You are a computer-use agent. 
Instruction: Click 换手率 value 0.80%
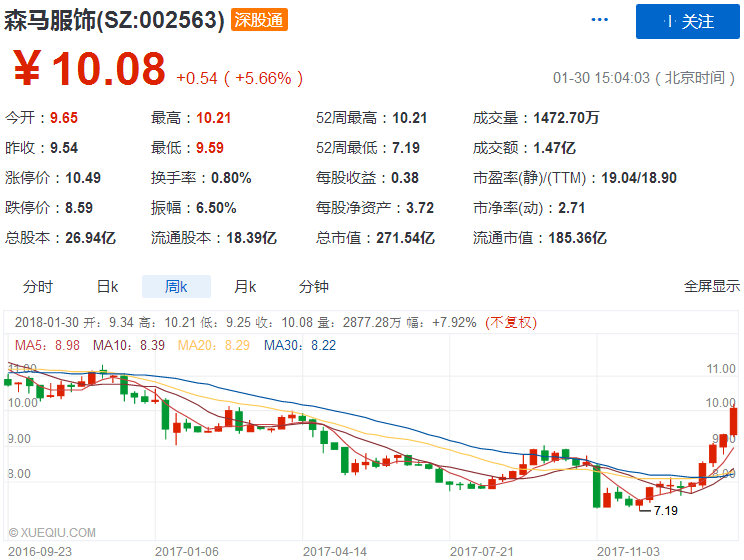231,178
